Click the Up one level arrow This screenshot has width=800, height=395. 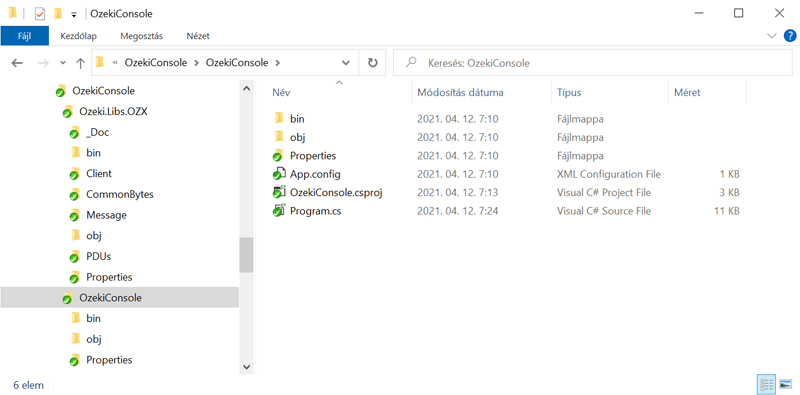(80, 63)
